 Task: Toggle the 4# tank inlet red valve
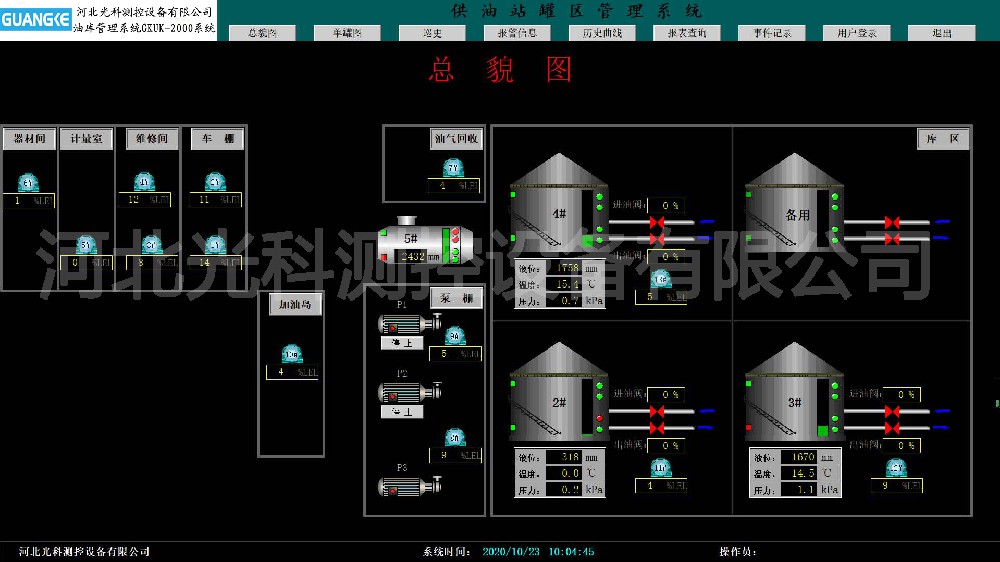click(x=657, y=222)
